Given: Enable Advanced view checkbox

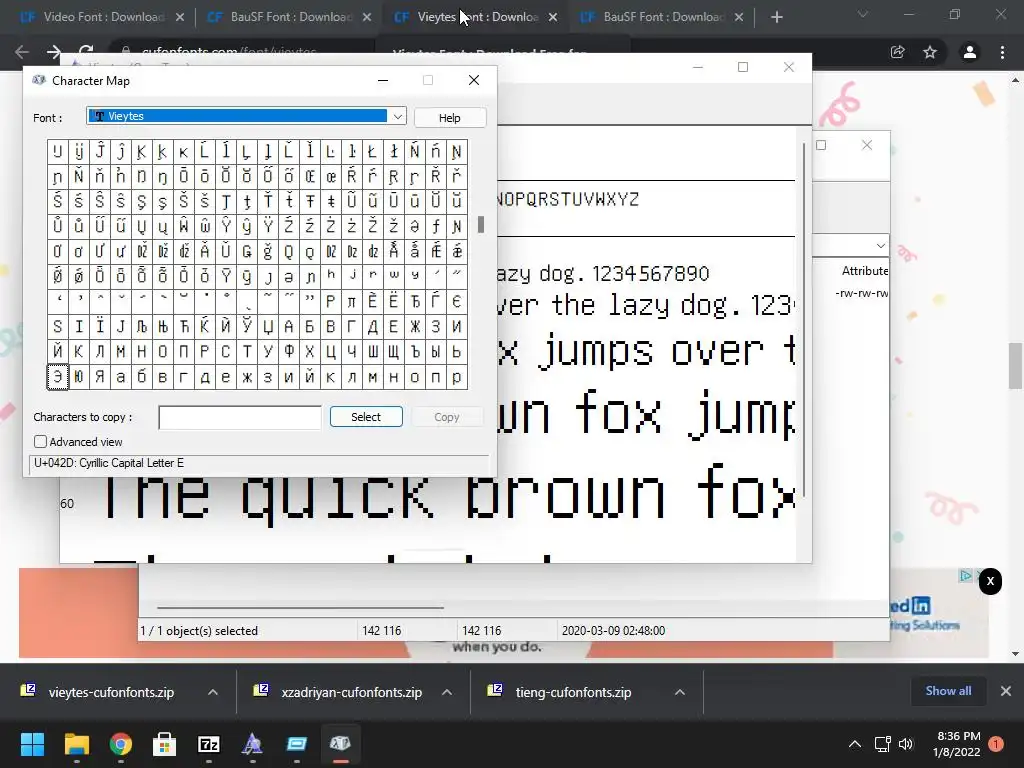Looking at the screenshot, I should [40, 441].
